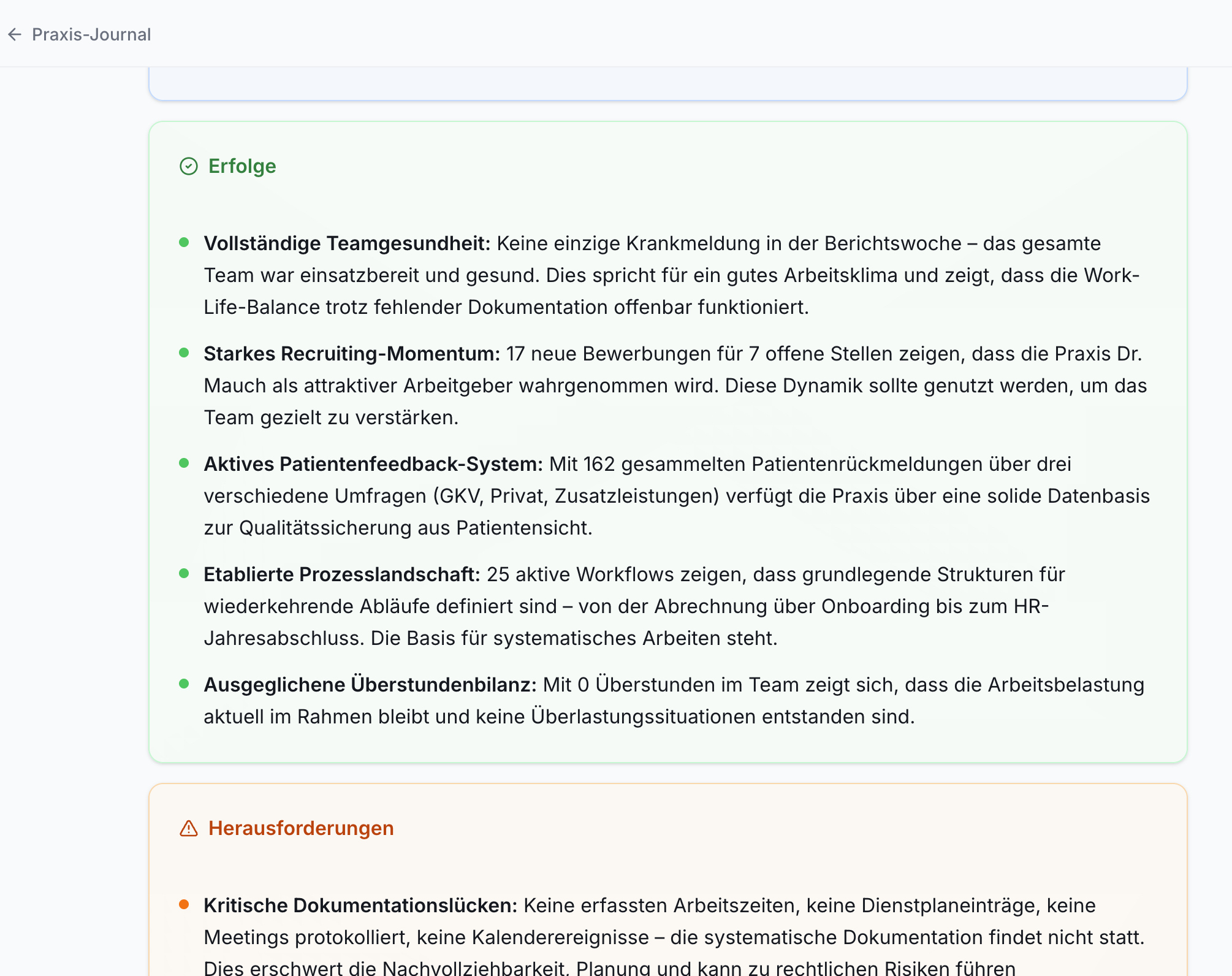Click 'Starkes Recruiting-Momentum:' bold text
This screenshot has width=1232, height=976.
352,354
